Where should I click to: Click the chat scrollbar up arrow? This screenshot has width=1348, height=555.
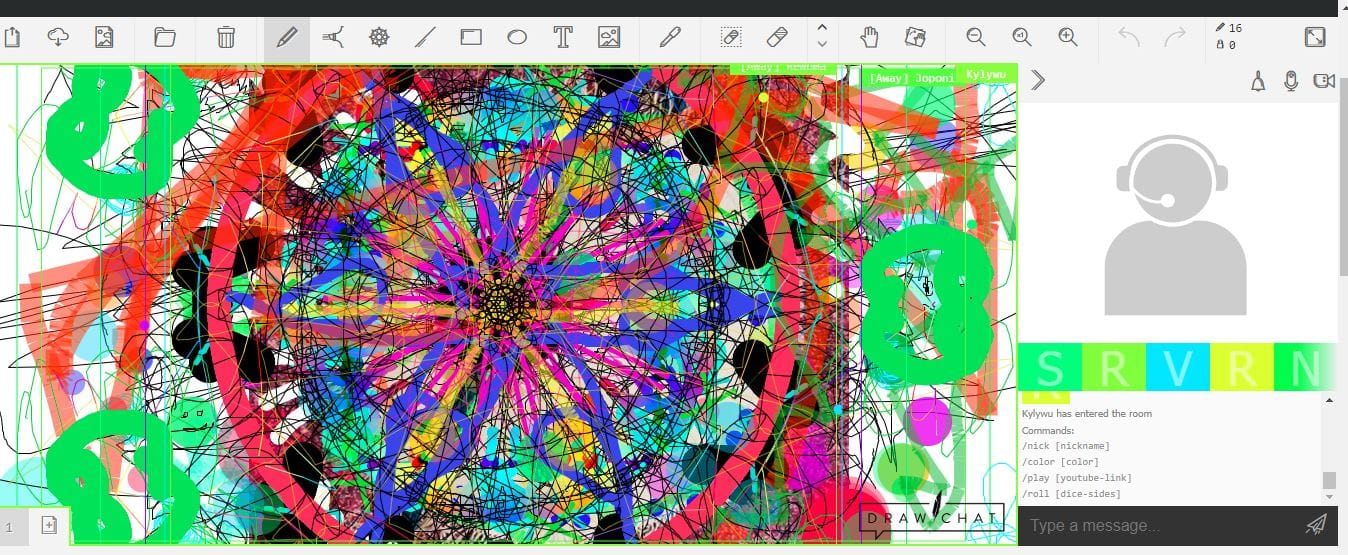click(1329, 400)
